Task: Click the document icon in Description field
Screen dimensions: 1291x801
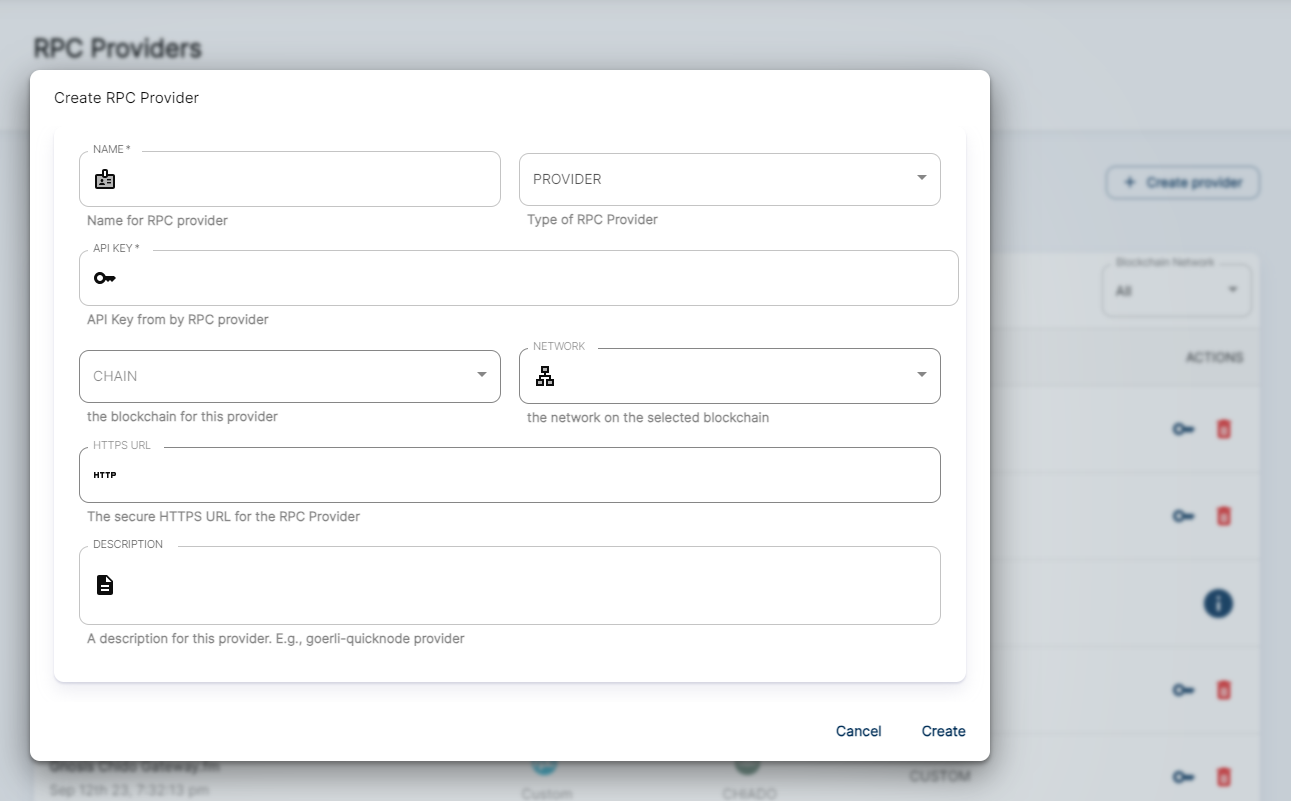Action: pyautogui.click(x=105, y=585)
